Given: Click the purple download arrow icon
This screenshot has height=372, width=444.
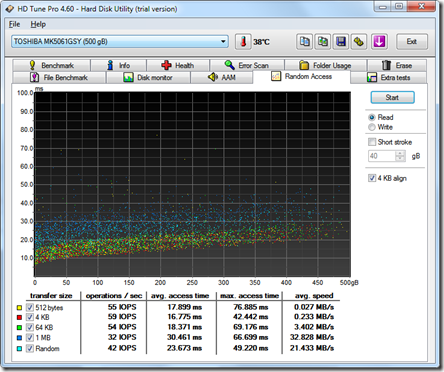Looking at the screenshot, I should pos(379,42).
